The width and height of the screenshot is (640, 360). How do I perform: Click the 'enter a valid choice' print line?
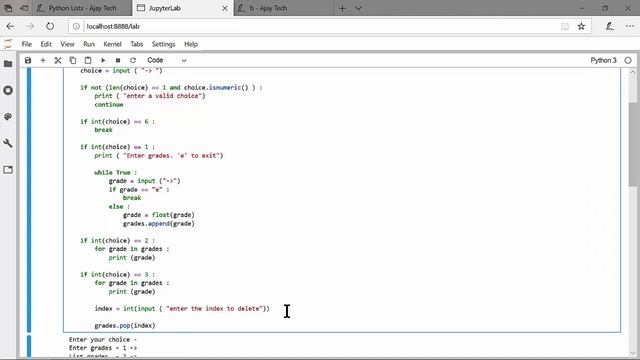point(150,96)
